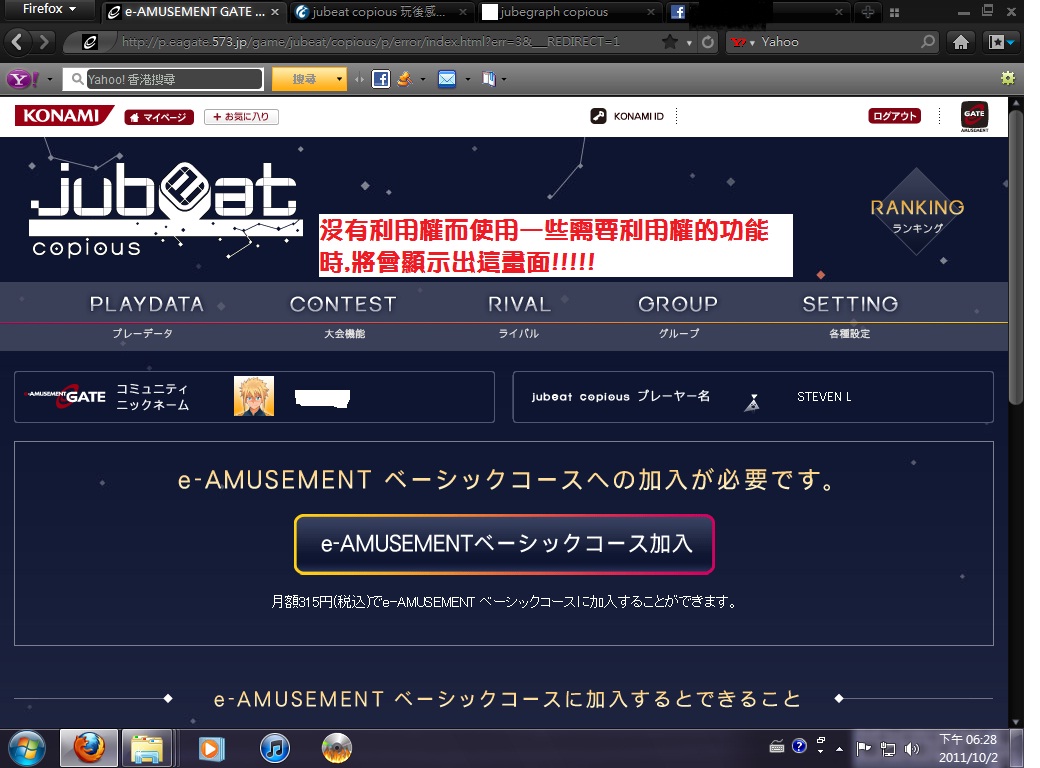Expand the Yahoo toolbar search button dropdown
This screenshot has height=768, width=1040.
(x=339, y=80)
